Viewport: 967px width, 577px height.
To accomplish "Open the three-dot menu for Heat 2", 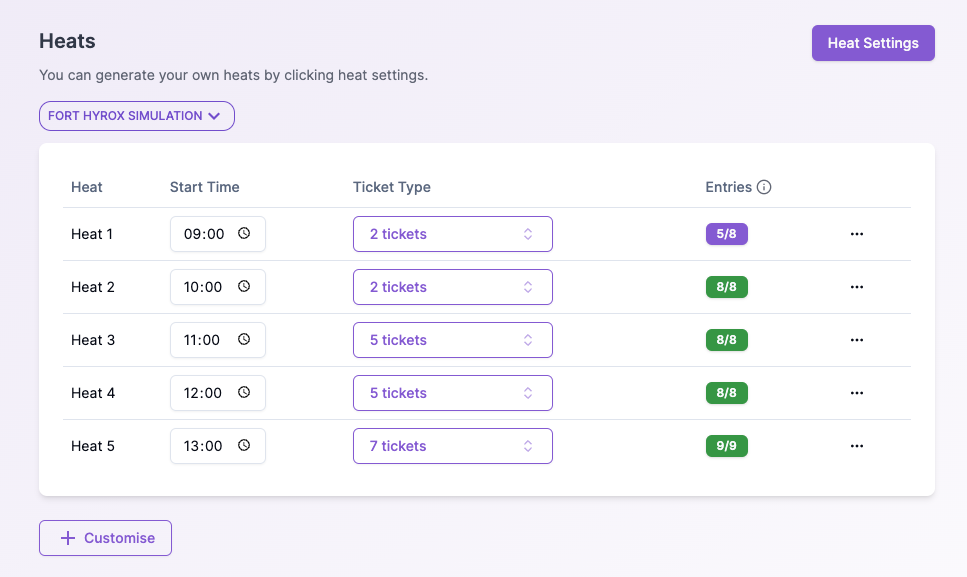I will click(856, 287).
